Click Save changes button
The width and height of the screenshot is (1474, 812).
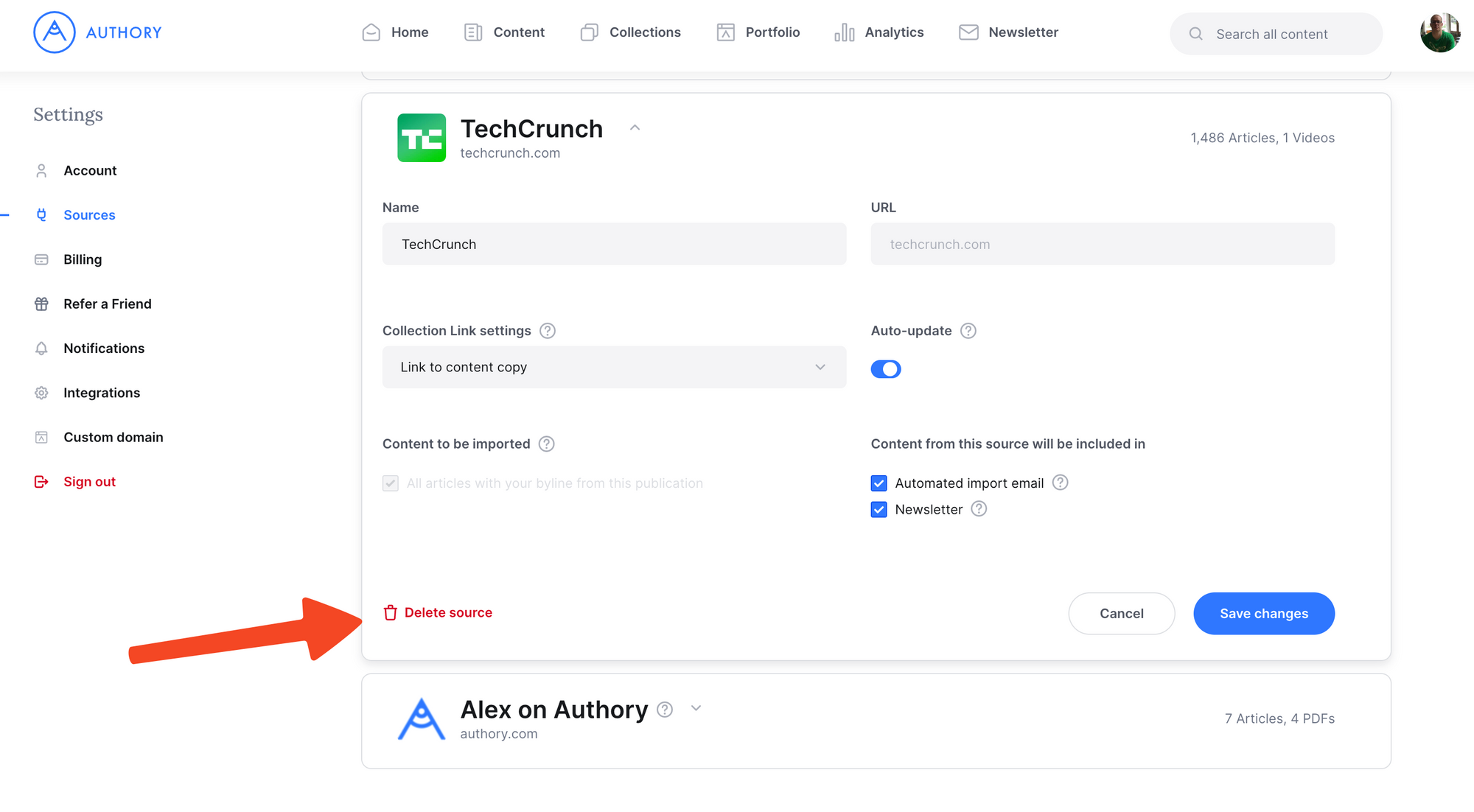click(x=1264, y=614)
